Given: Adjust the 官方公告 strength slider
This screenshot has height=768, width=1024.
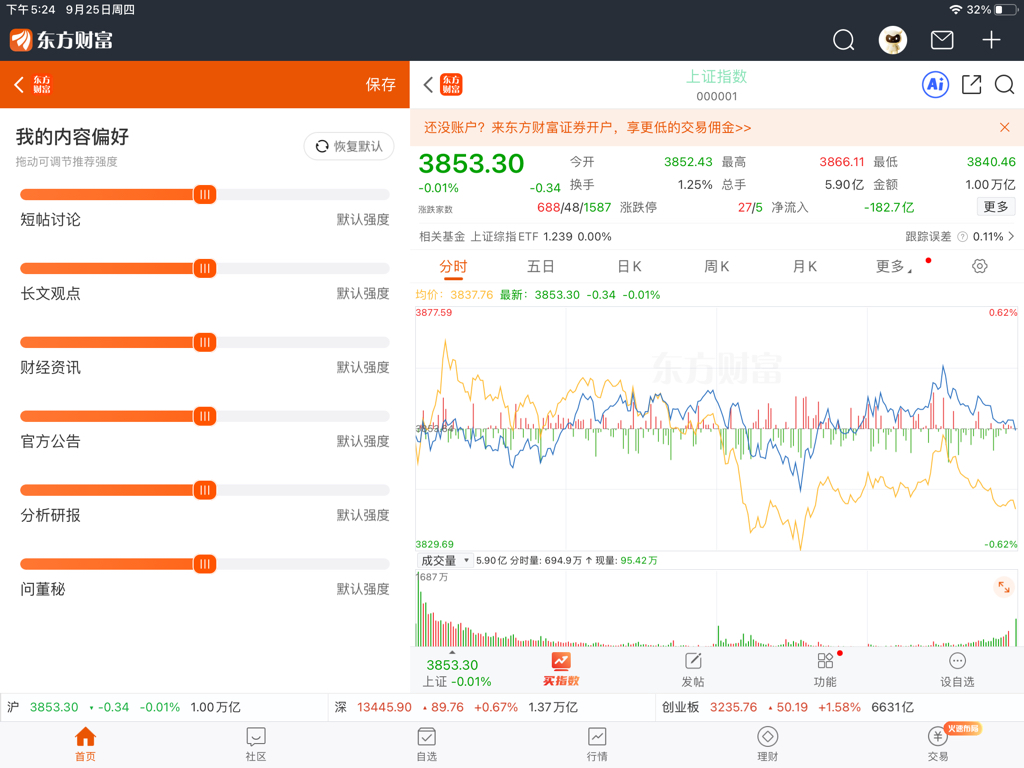Looking at the screenshot, I should [205, 415].
